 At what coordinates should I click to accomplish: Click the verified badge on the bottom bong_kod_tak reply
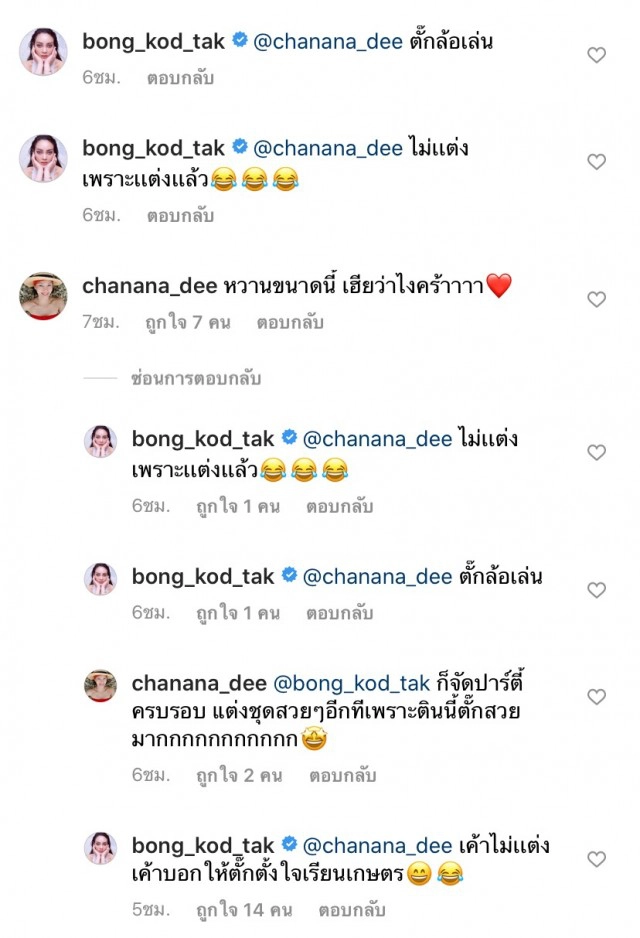(290, 845)
